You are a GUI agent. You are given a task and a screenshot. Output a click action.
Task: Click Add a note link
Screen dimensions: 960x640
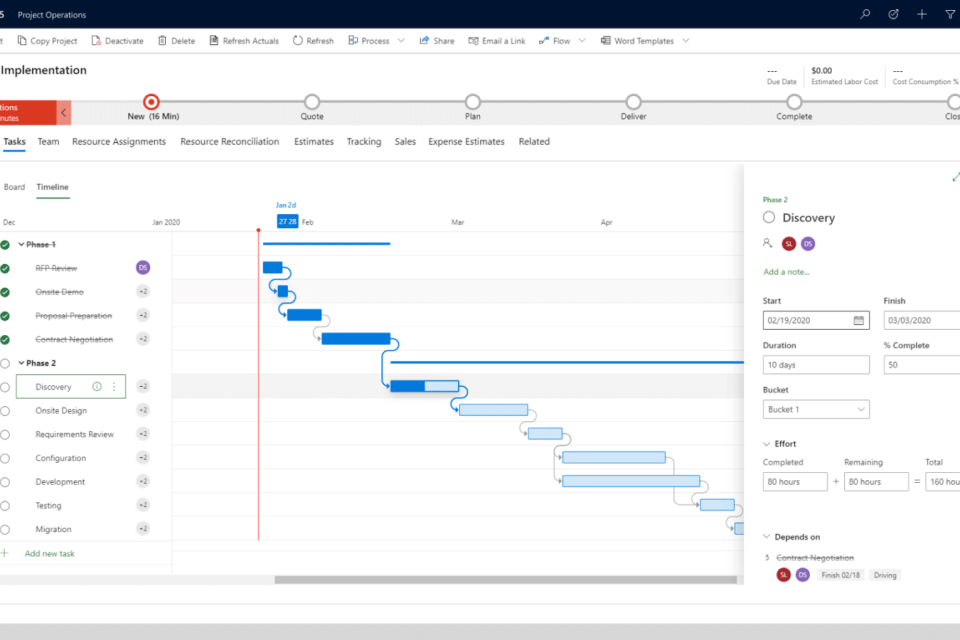[x=786, y=272]
